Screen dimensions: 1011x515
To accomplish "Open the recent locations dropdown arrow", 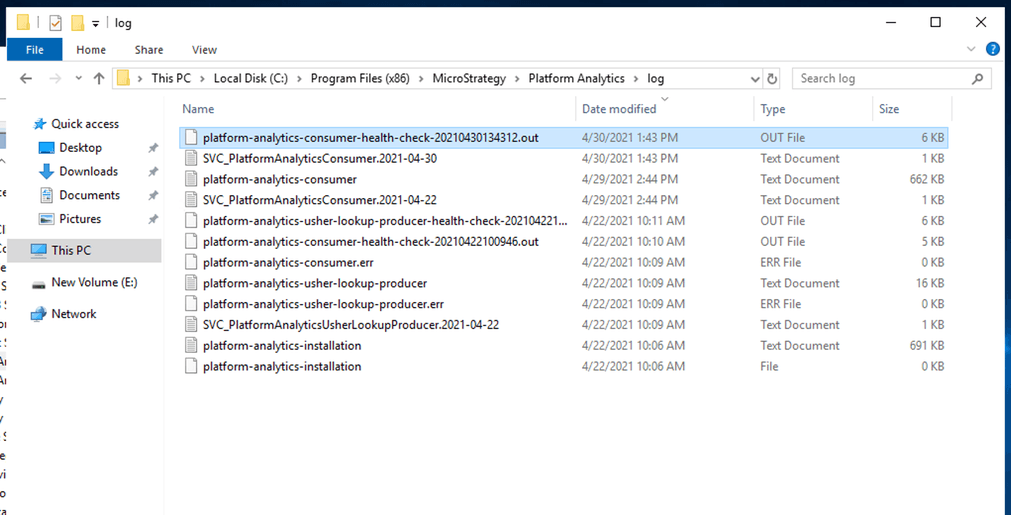I will [79, 79].
